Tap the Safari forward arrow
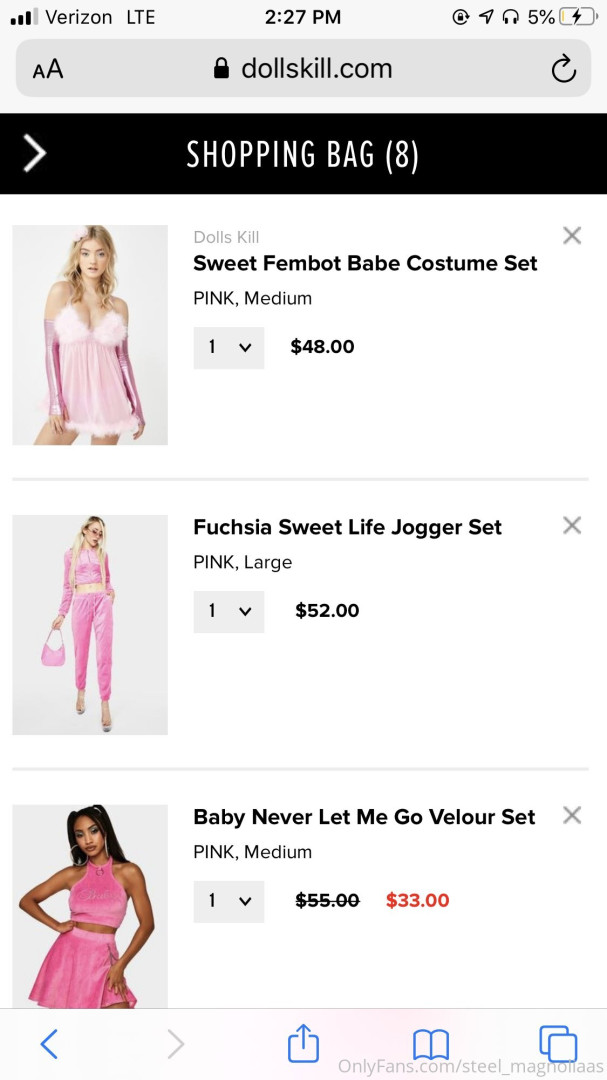This screenshot has height=1080, width=607. [176, 1044]
